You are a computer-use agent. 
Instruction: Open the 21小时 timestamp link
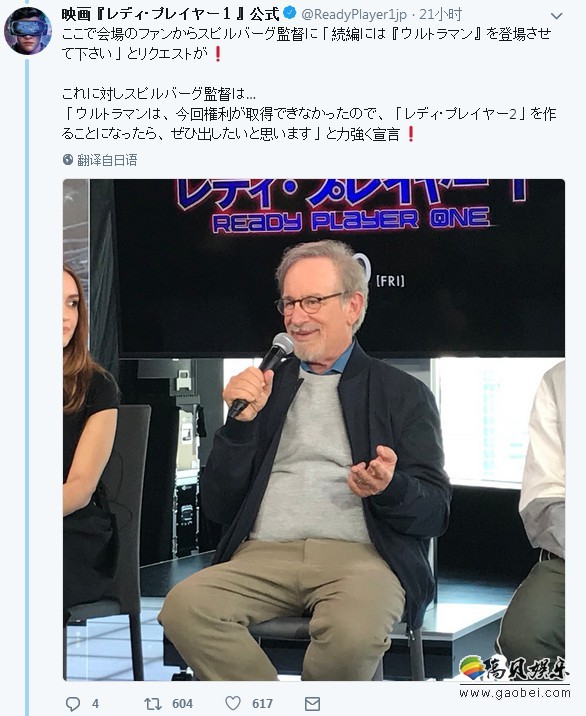point(440,15)
